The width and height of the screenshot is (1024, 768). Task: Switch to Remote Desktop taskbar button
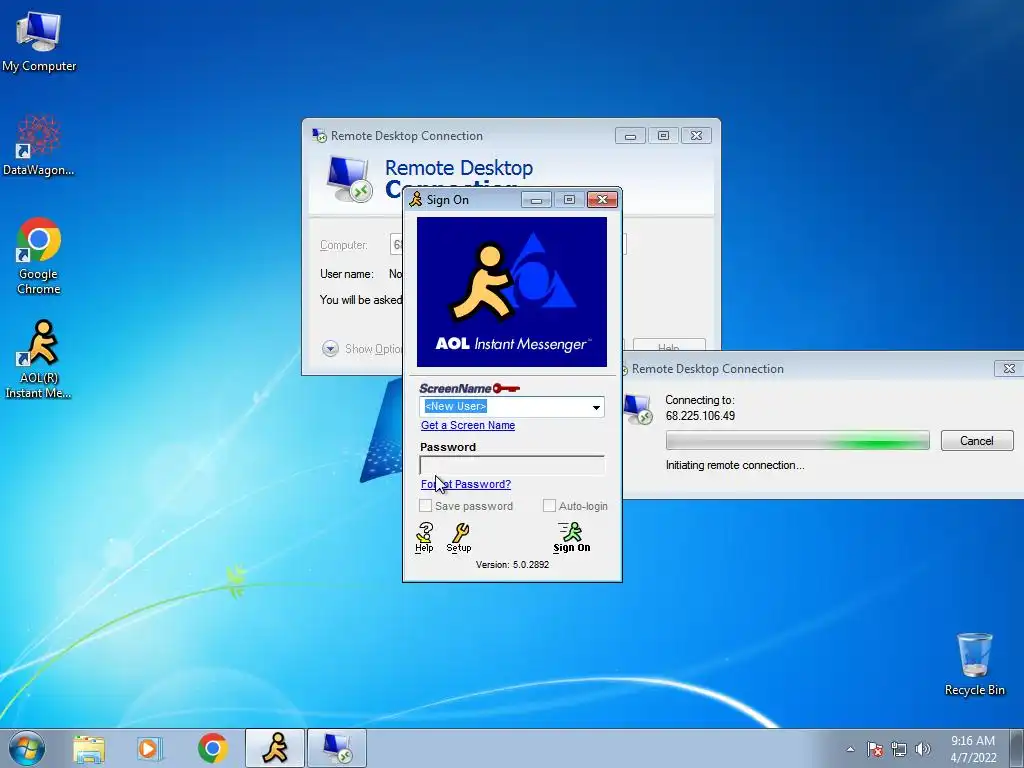pyautogui.click(x=337, y=748)
